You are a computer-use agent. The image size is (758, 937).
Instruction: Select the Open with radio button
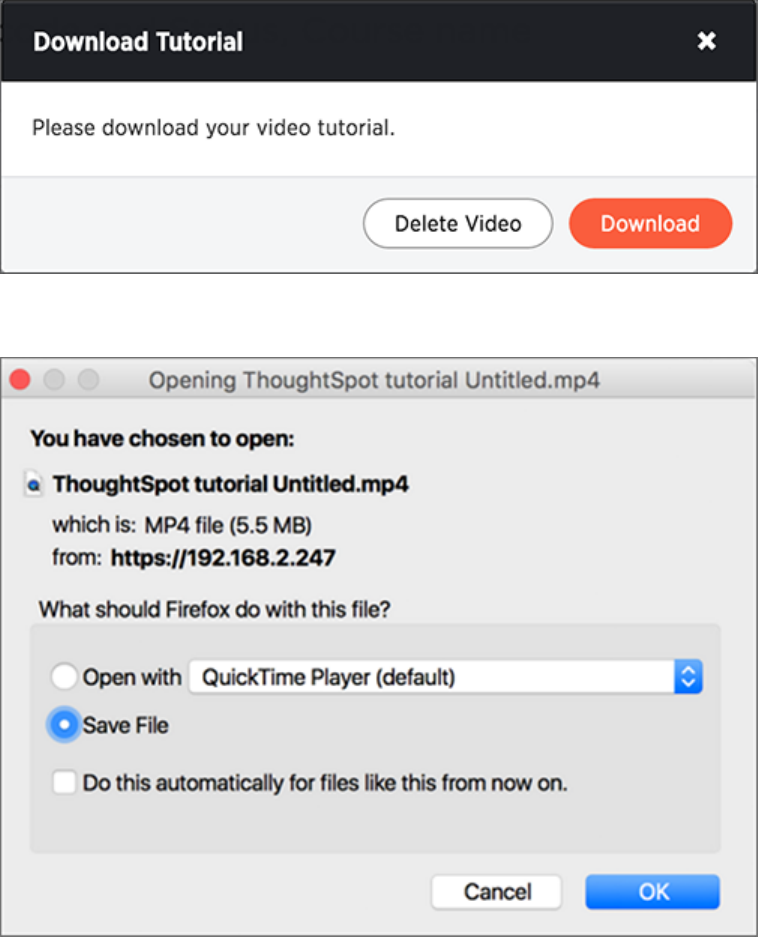click(64, 677)
